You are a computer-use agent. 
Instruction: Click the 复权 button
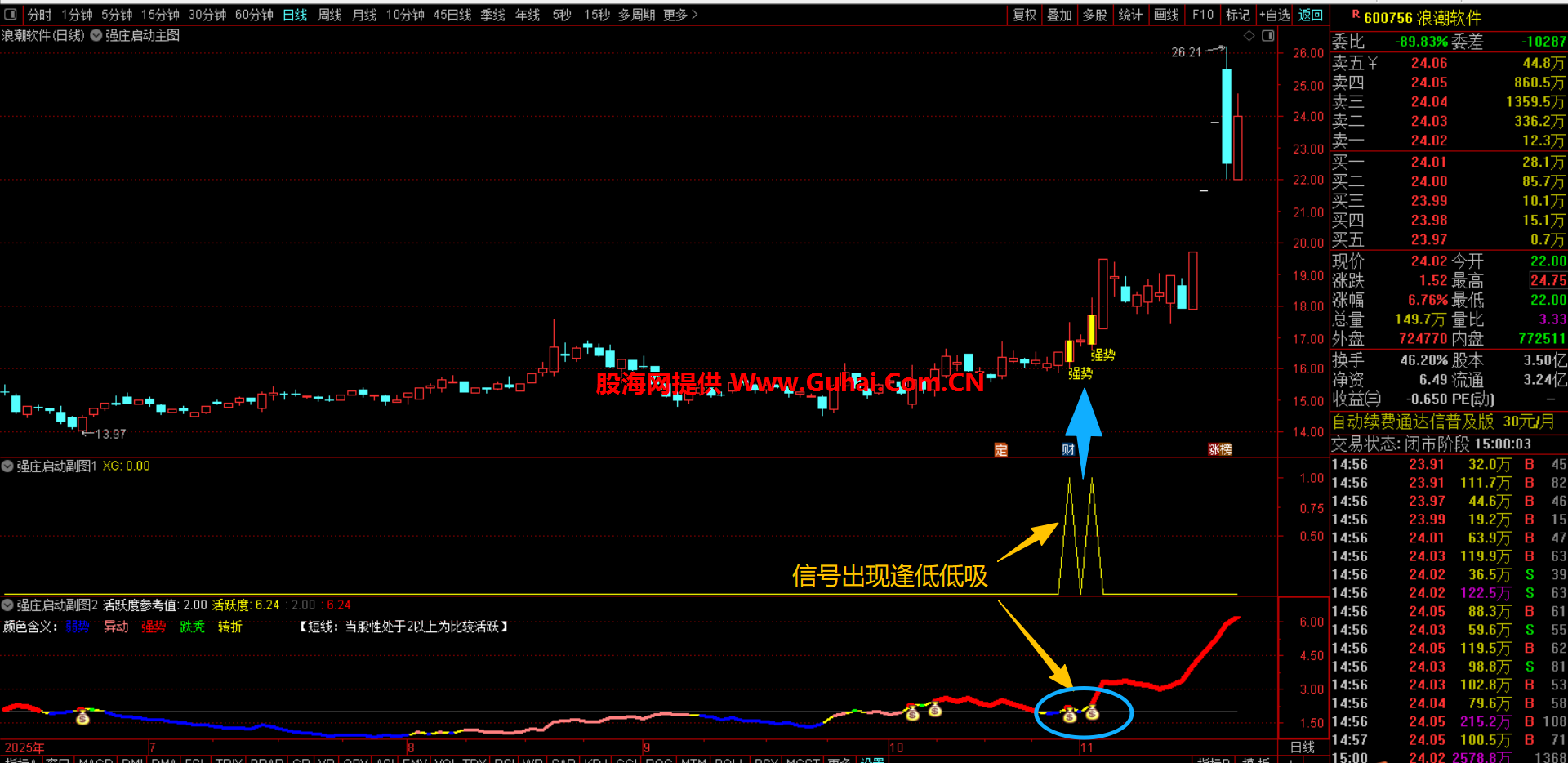(1024, 15)
